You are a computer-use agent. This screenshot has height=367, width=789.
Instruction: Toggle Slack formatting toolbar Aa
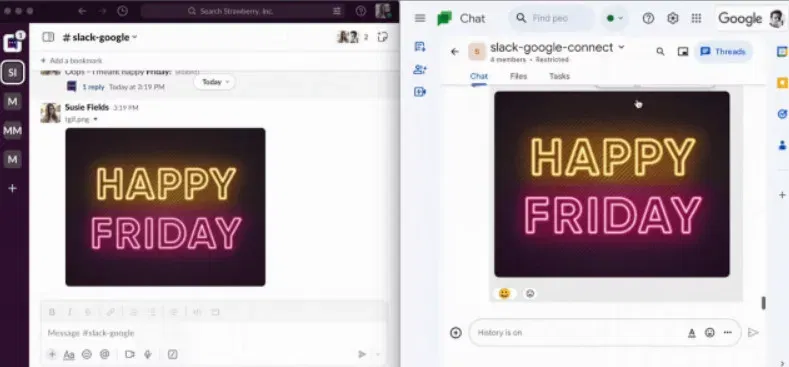coord(69,354)
